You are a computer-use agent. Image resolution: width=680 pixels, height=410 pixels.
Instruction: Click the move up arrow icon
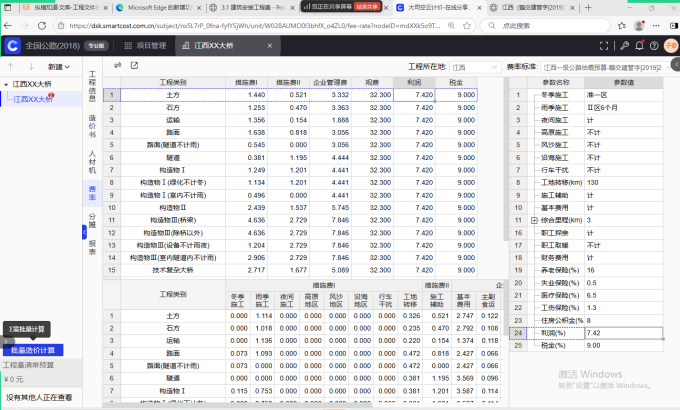[x=9, y=67]
